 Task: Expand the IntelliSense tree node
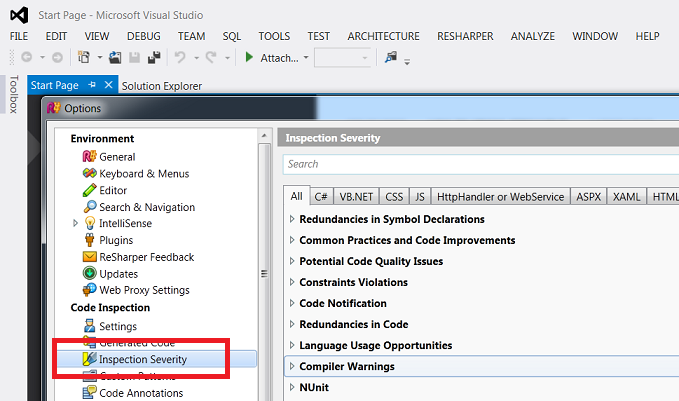pyautogui.click(x=75, y=223)
